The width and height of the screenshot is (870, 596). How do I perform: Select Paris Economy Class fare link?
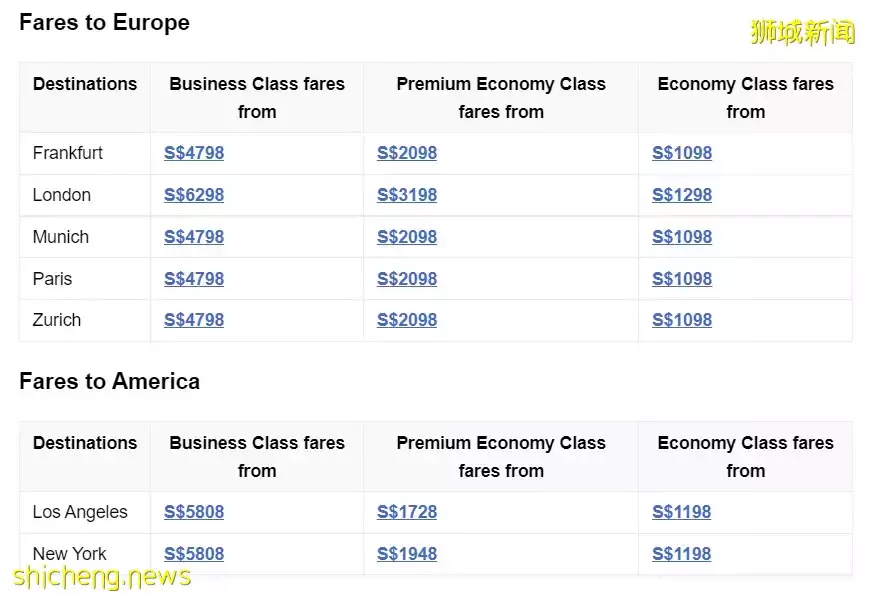click(x=682, y=279)
